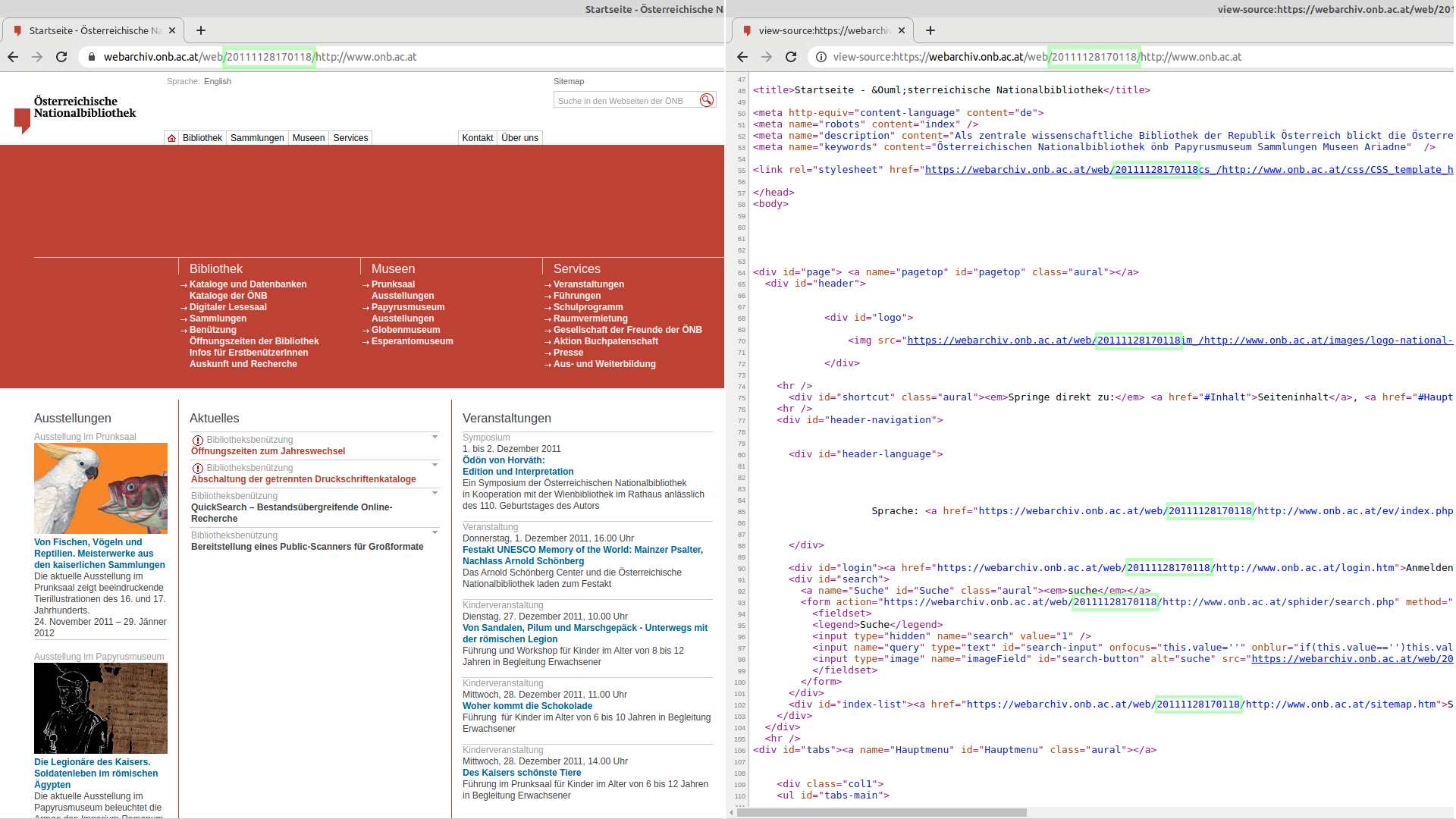This screenshot has height=819, width=1456.
Task: Click forward arrow in left browser window
Action: [x=37, y=57]
